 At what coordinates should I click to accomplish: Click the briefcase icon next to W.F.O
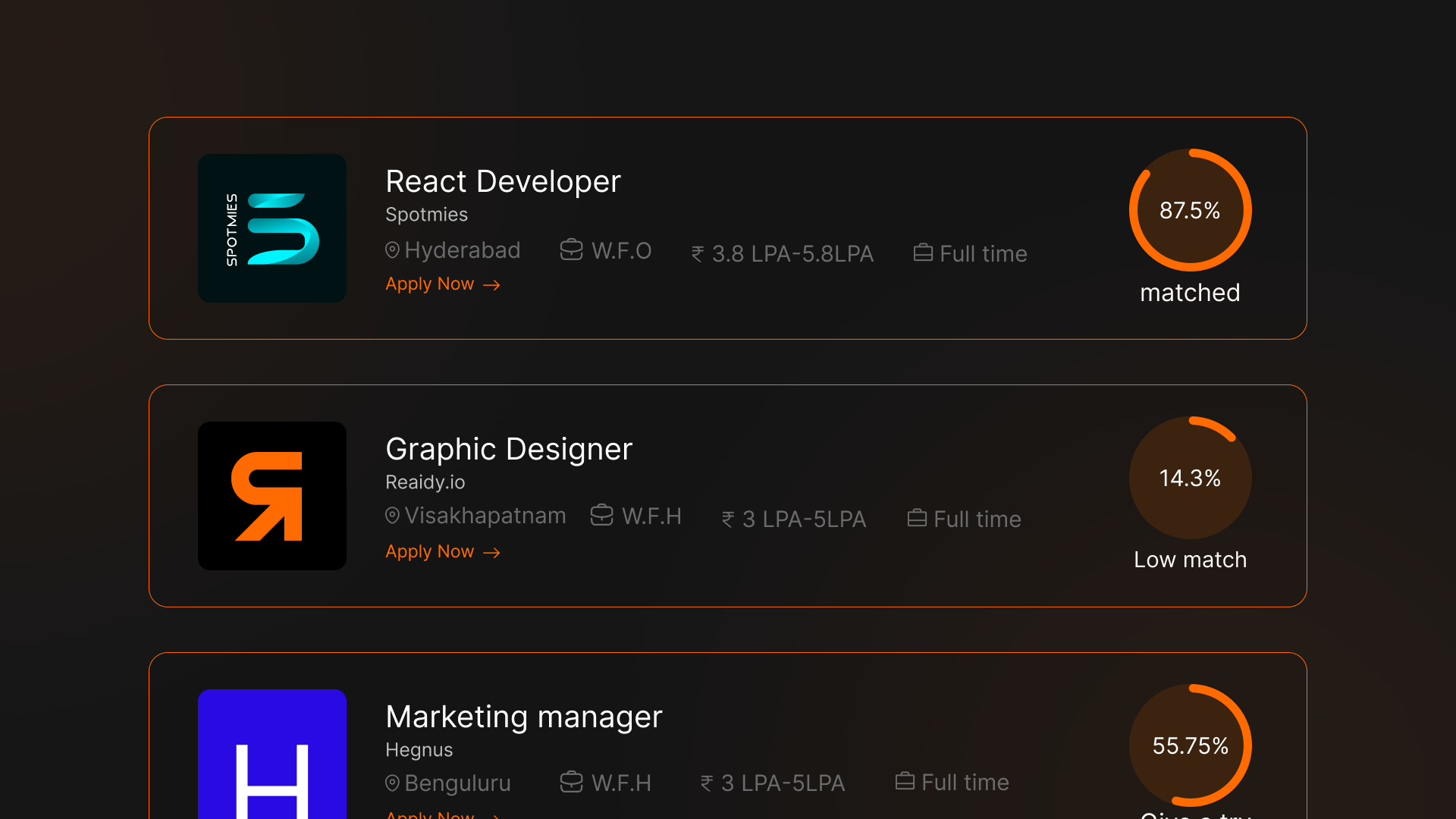(570, 249)
